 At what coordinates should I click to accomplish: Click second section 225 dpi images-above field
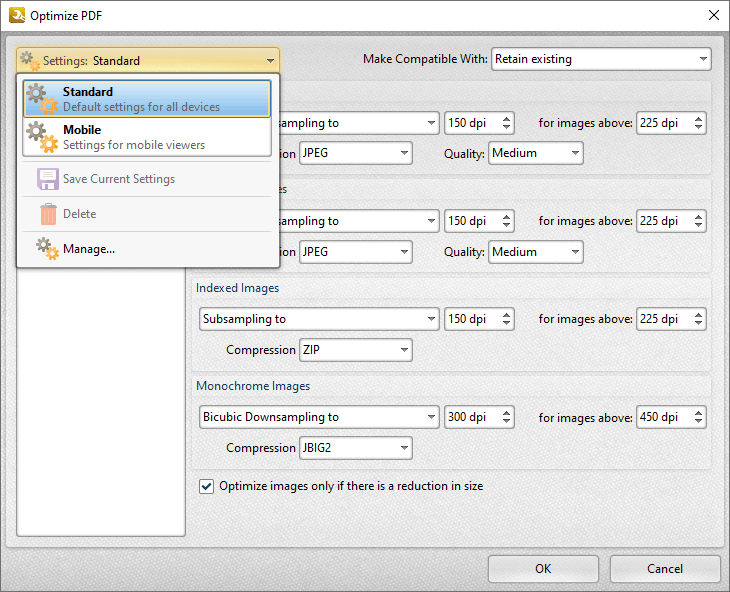click(x=671, y=221)
